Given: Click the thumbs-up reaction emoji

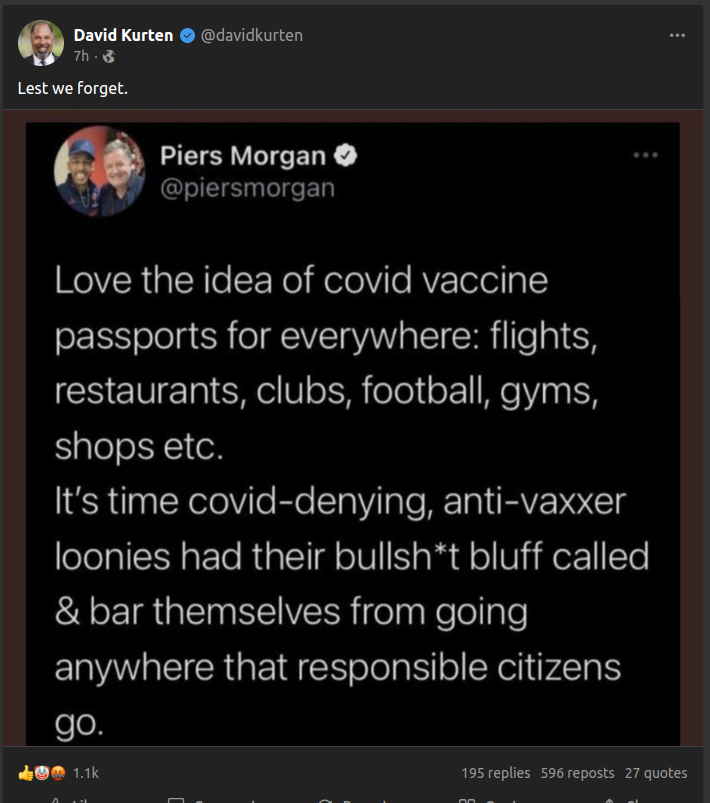Looking at the screenshot, I should tap(25, 772).
